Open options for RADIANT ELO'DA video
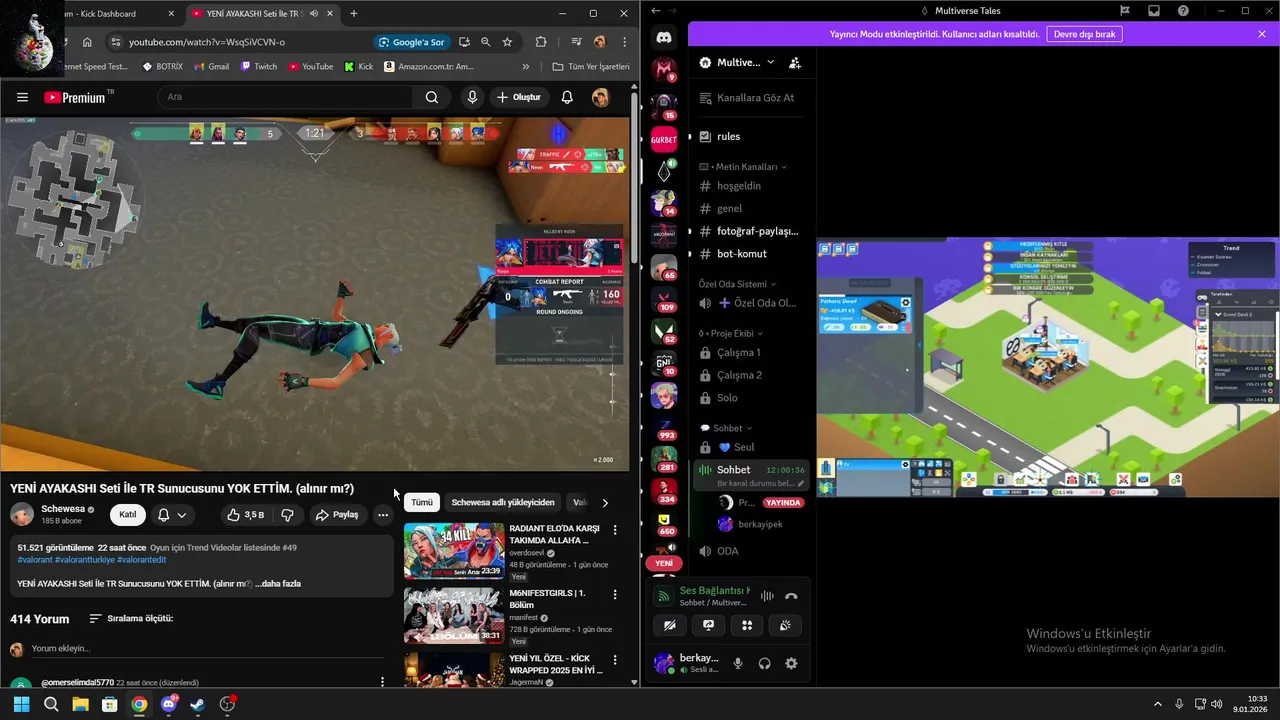Image resolution: width=1280 pixels, height=720 pixels. [x=614, y=529]
